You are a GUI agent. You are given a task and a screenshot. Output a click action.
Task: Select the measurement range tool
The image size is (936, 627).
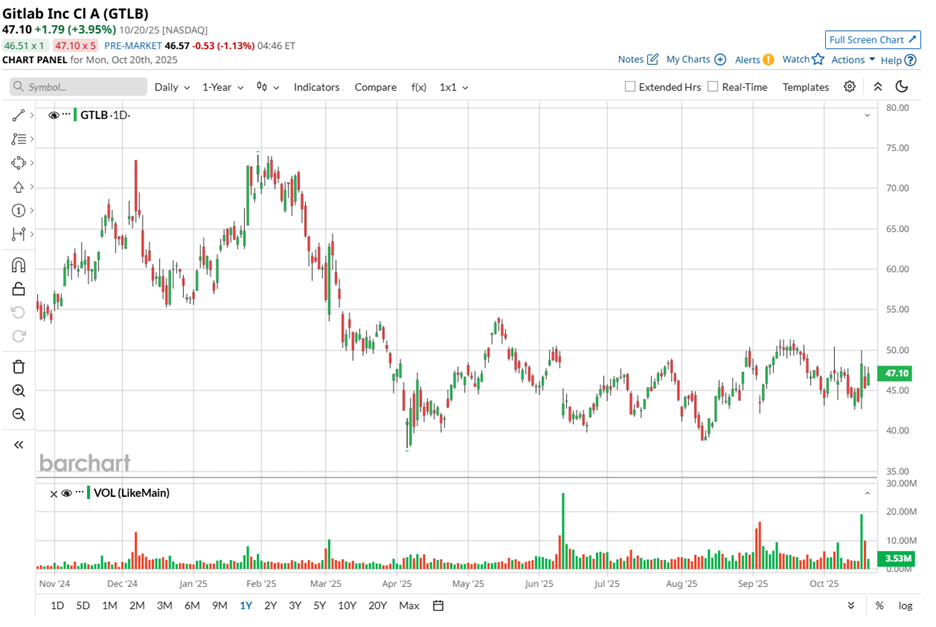19,234
